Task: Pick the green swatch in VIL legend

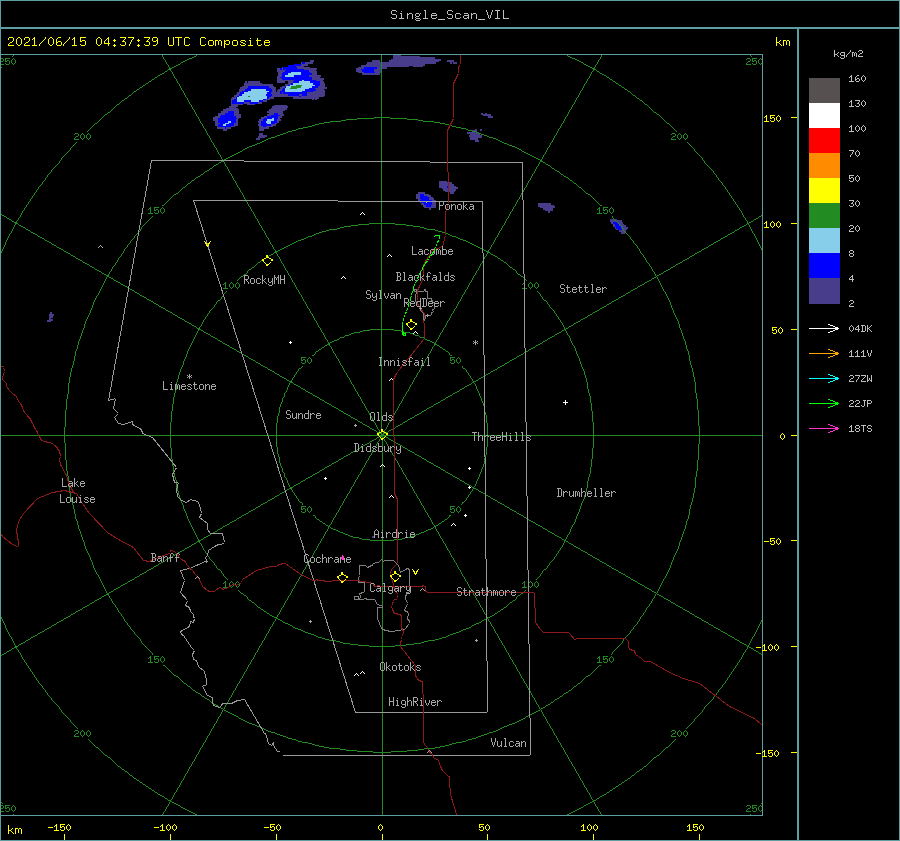Action: (824, 215)
